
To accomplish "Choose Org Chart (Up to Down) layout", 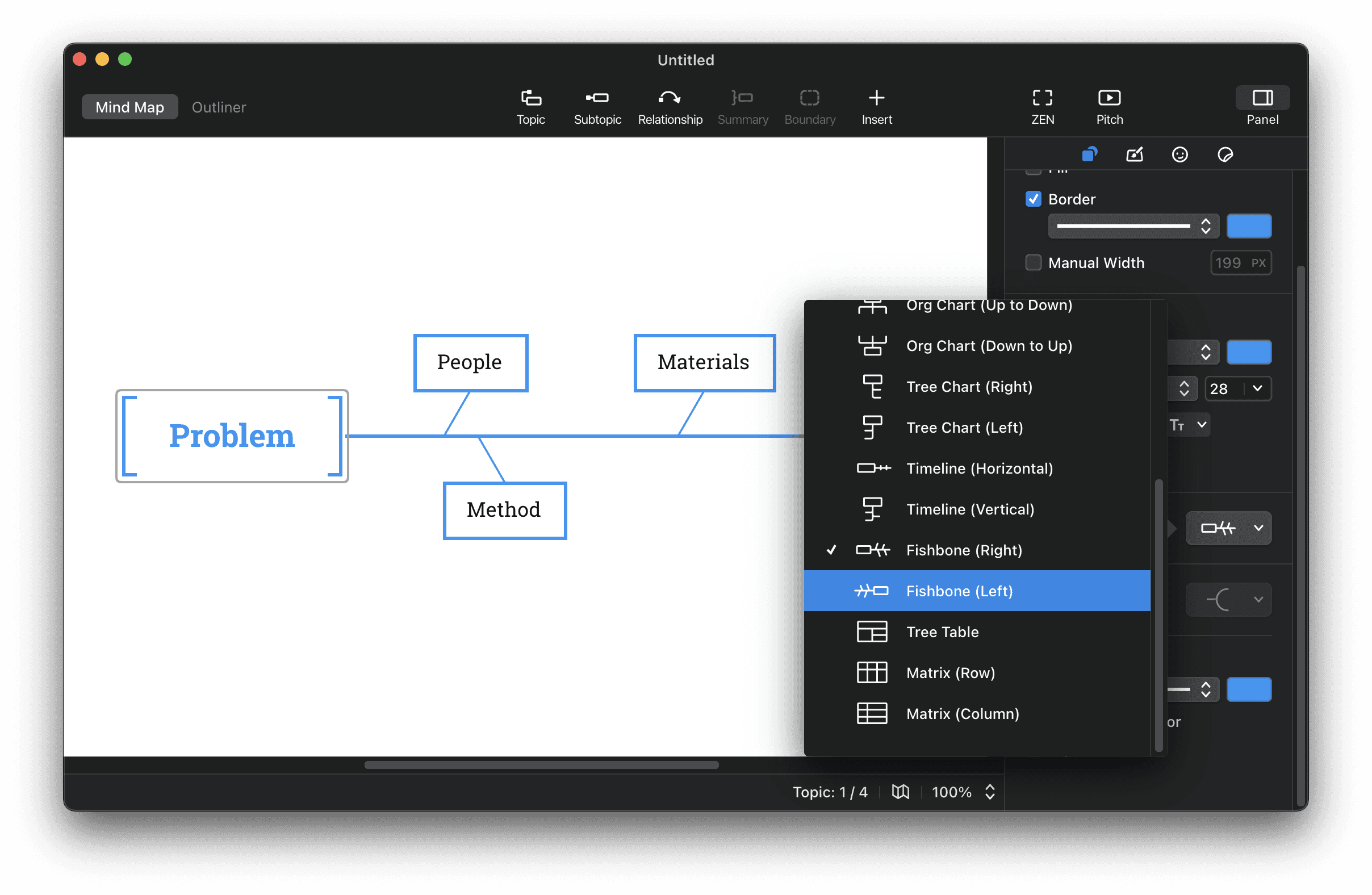I will 977,306.
